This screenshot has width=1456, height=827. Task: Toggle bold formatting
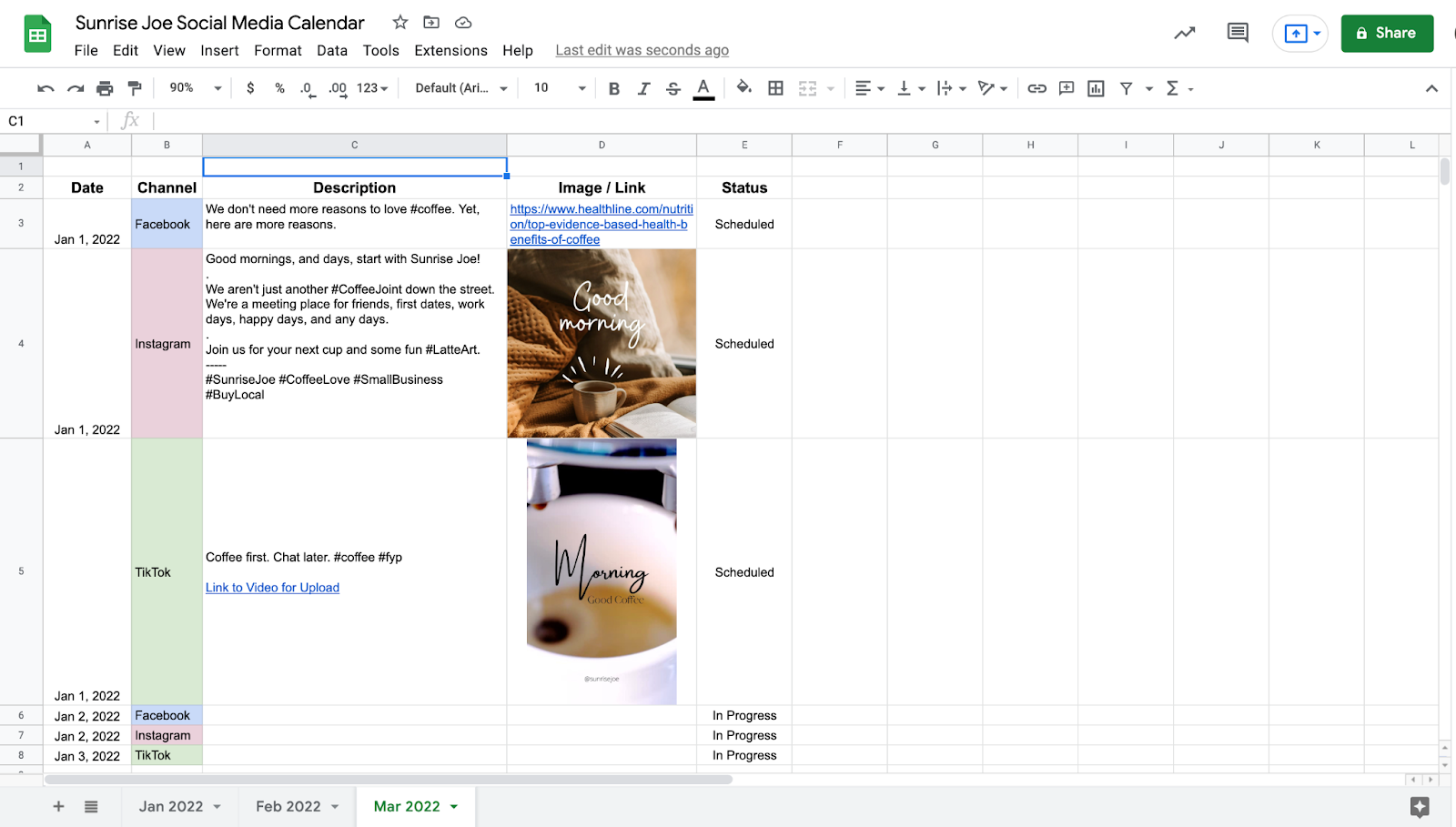pos(614,88)
